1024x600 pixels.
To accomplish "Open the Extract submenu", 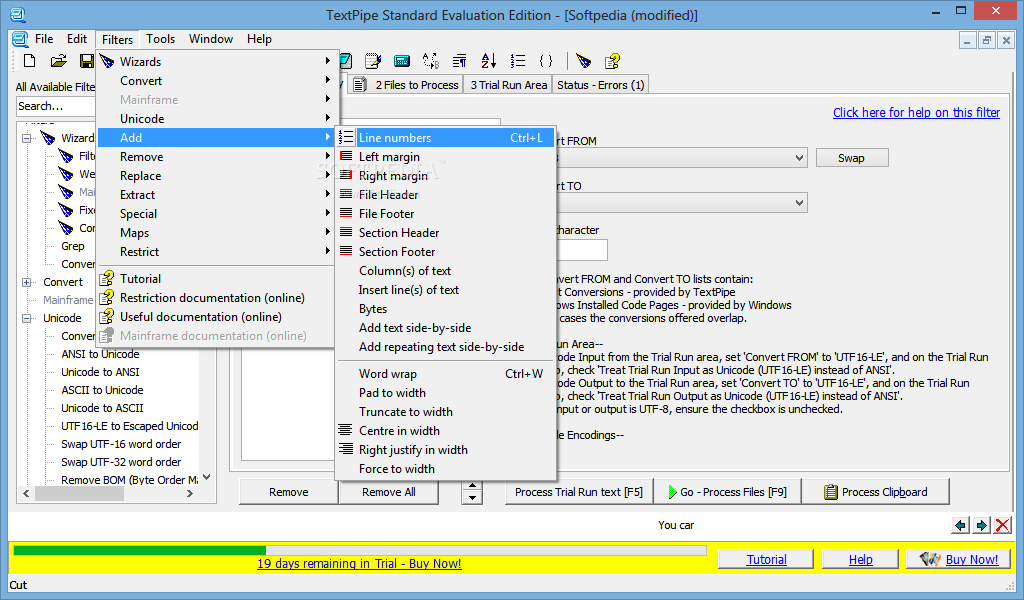I will click(x=217, y=195).
